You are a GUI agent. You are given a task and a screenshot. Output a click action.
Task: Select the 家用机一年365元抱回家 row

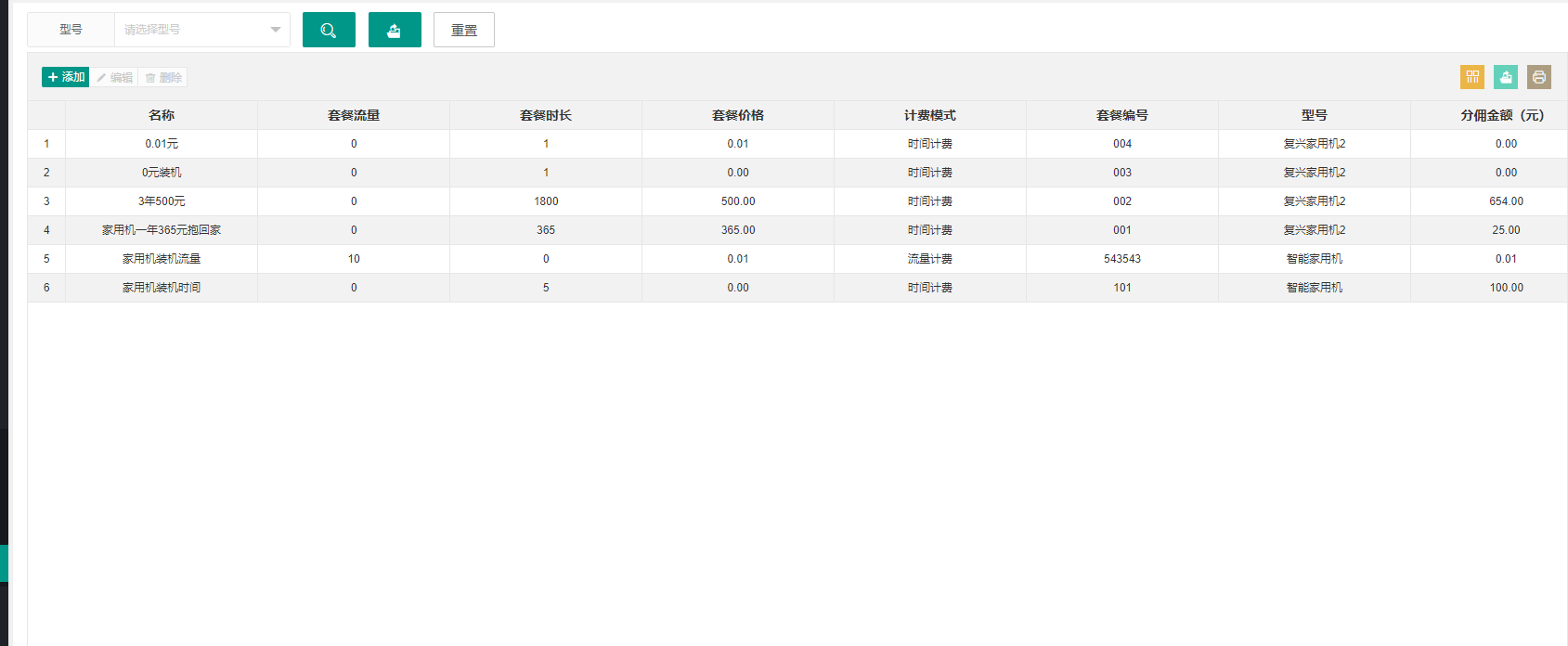(797, 230)
